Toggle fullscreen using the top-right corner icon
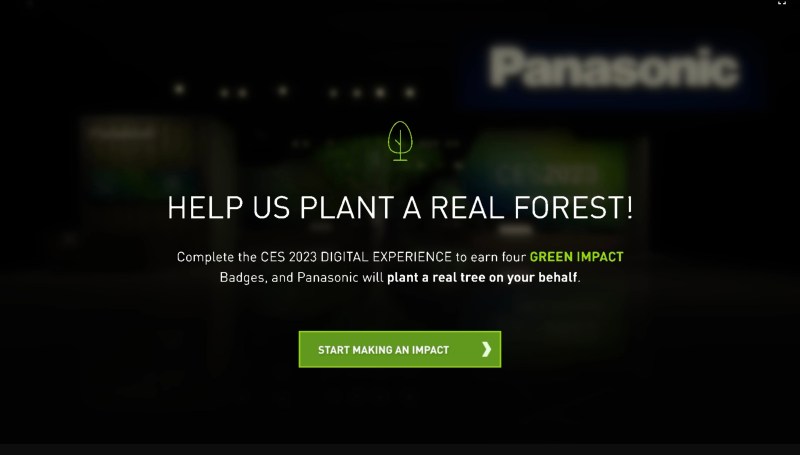 (782, 2)
